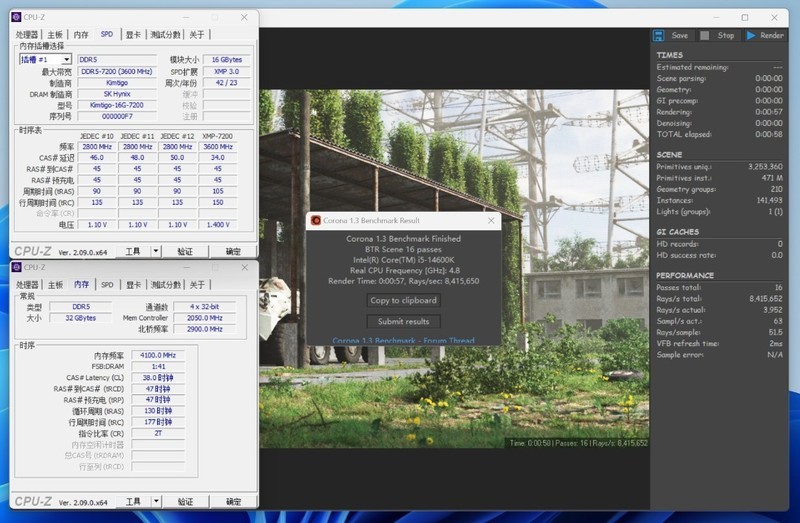Click the DDR5-7200 (3600 MHz) max bandwidth field
Image resolution: width=800 pixels, height=523 pixels.
116,71
